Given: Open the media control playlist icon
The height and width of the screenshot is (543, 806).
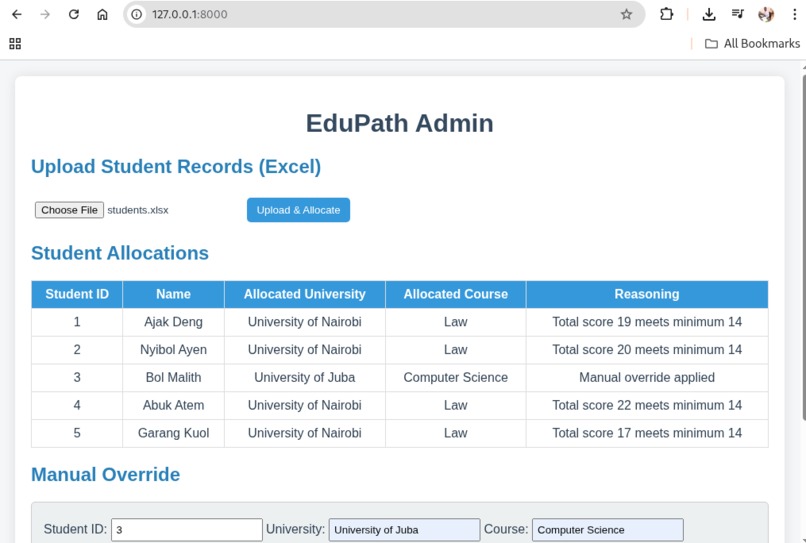Looking at the screenshot, I should [738, 14].
